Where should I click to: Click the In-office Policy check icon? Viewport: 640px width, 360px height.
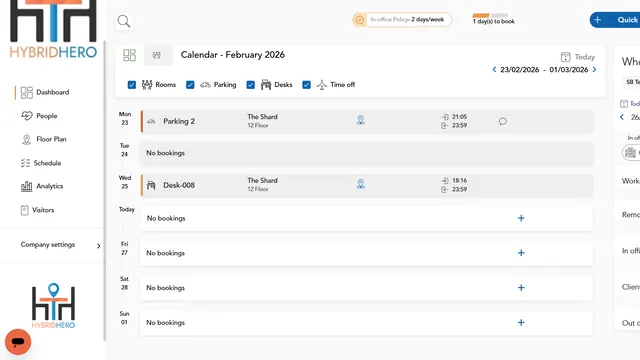[359, 20]
